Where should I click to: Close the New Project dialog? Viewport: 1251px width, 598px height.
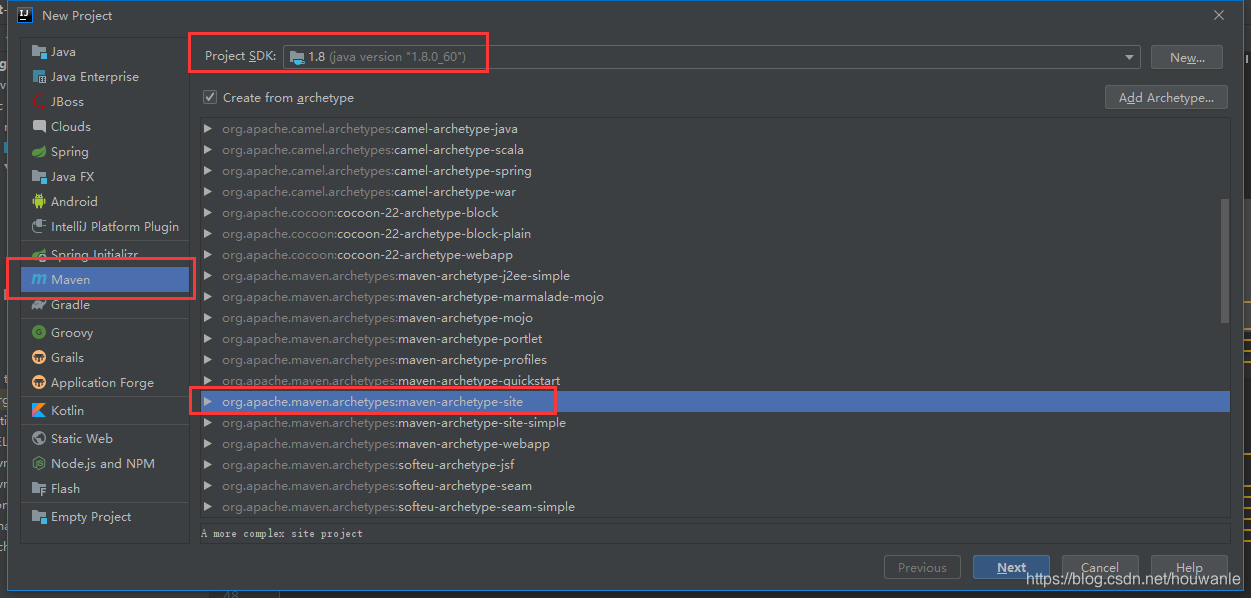1218,15
